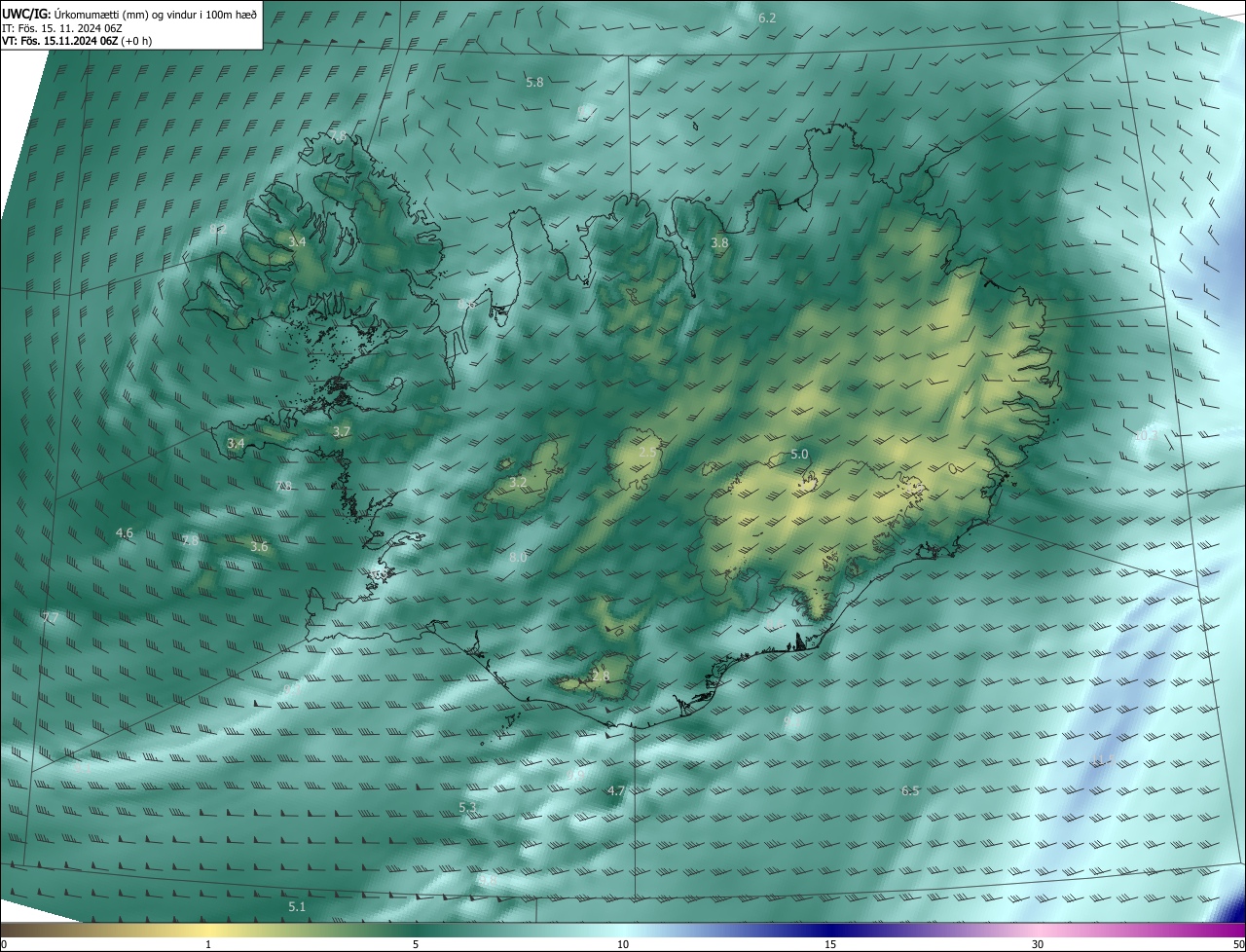Click the 5.0 value label on the map

click(x=799, y=455)
